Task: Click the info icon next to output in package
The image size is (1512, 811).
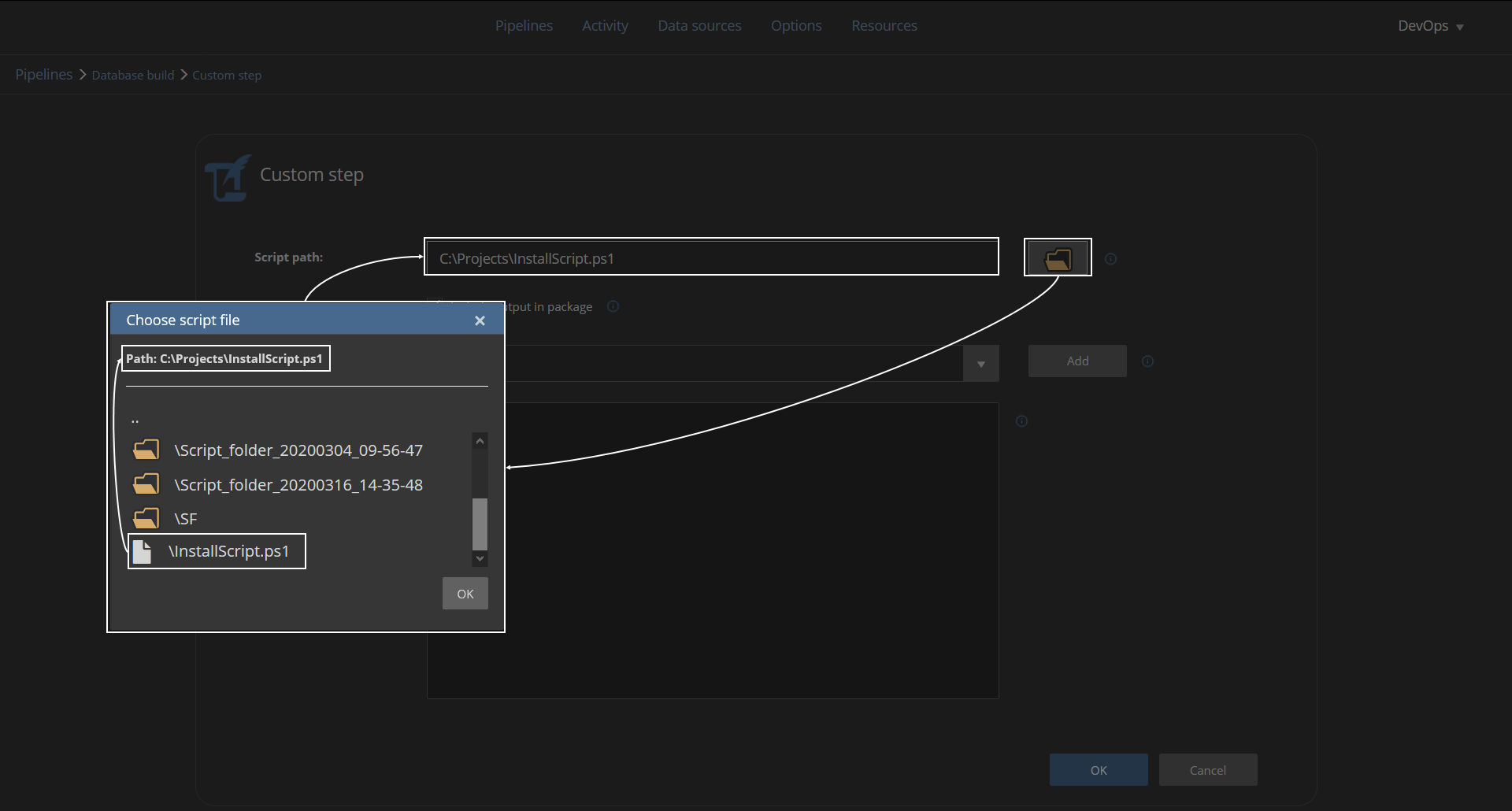Action: pyautogui.click(x=613, y=306)
